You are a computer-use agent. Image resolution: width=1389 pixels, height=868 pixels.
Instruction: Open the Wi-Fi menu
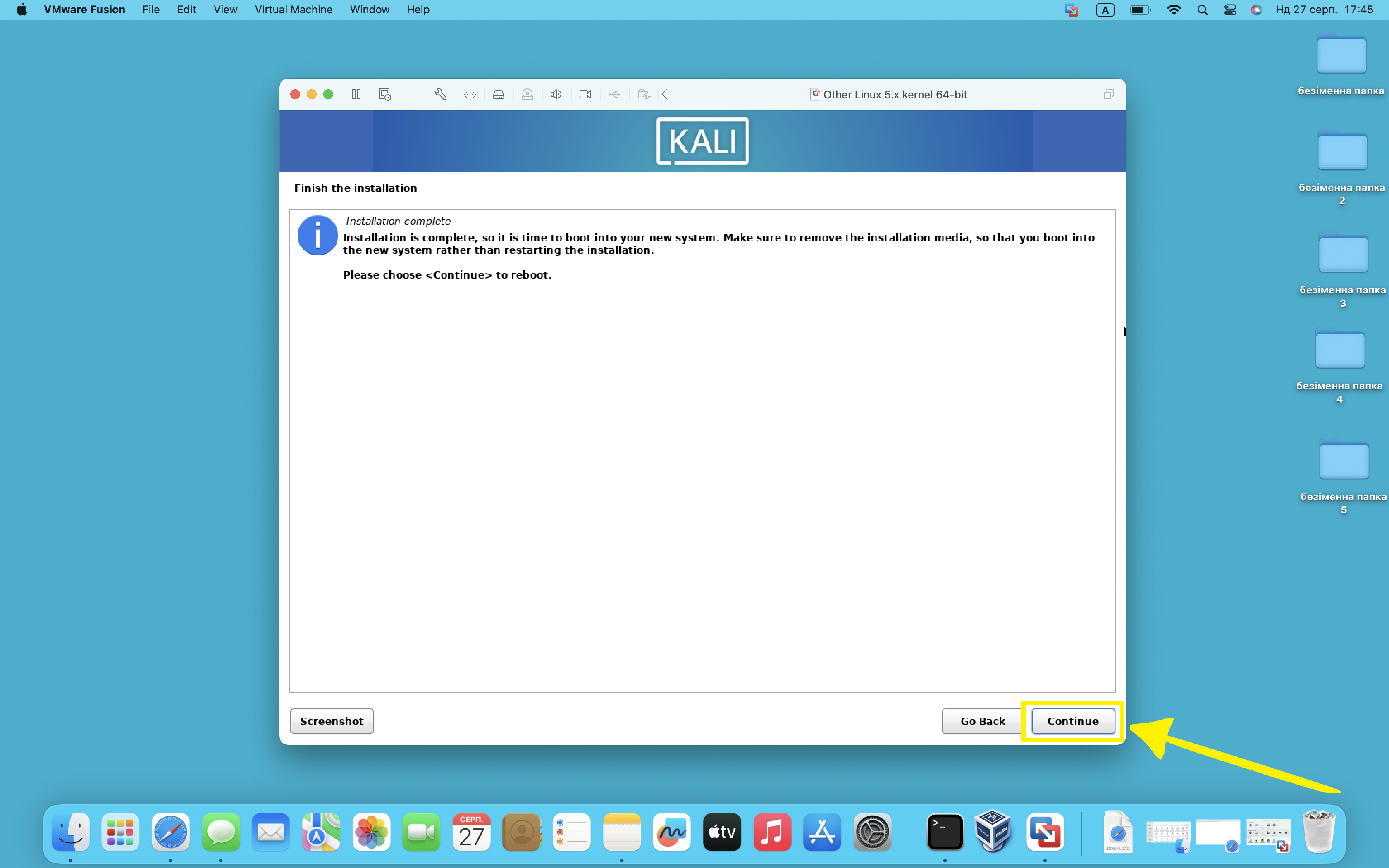(1174, 10)
